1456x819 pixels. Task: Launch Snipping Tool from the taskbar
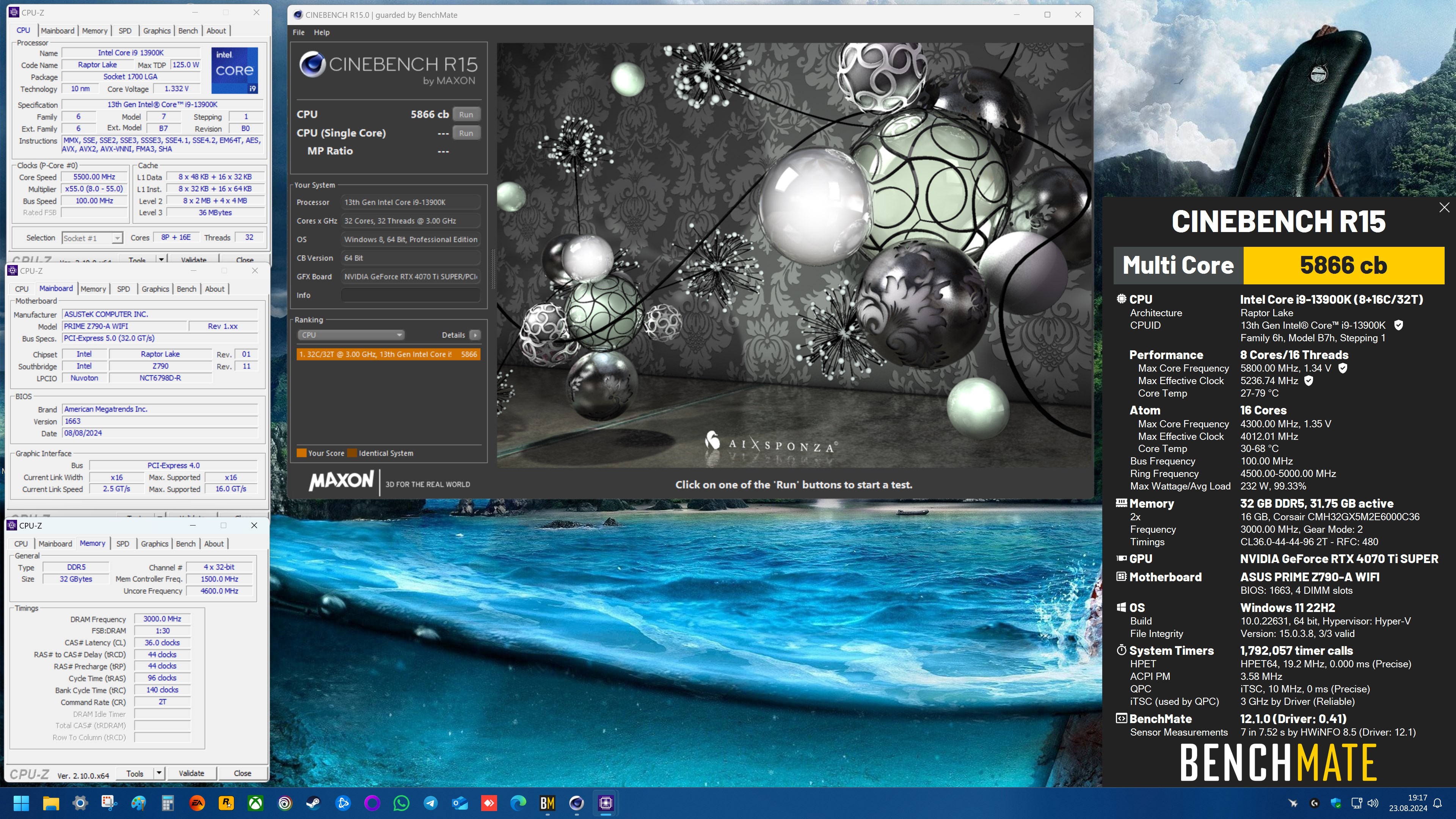[x=109, y=803]
